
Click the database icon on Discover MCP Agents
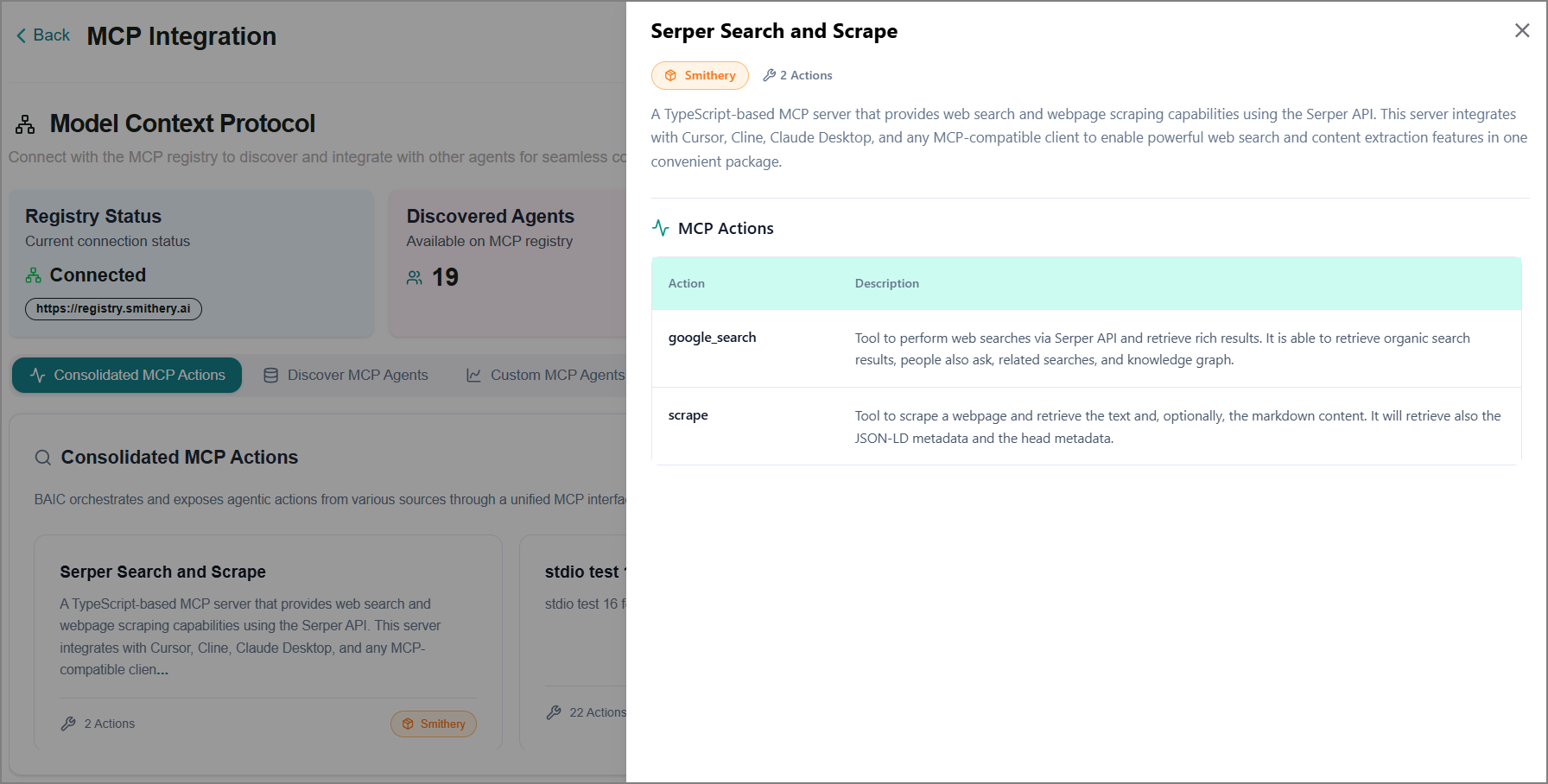(270, 376)
